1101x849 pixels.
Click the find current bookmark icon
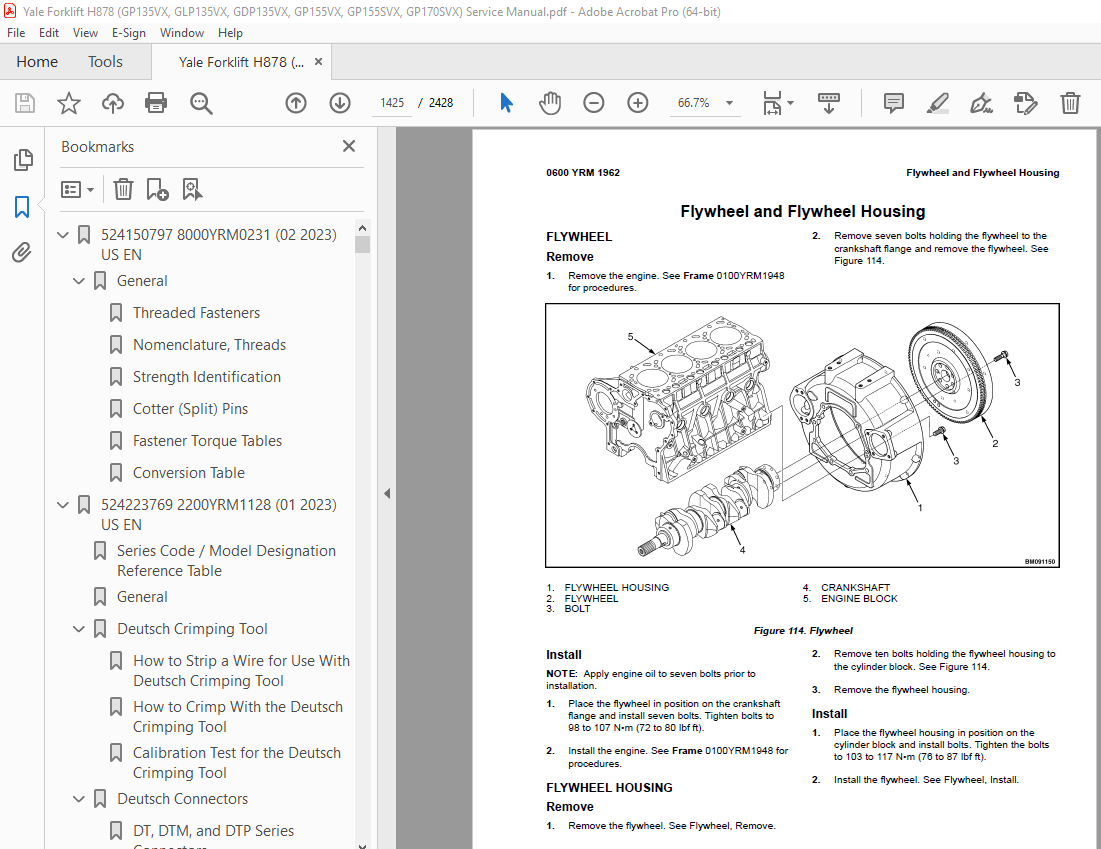click(192, 190)
